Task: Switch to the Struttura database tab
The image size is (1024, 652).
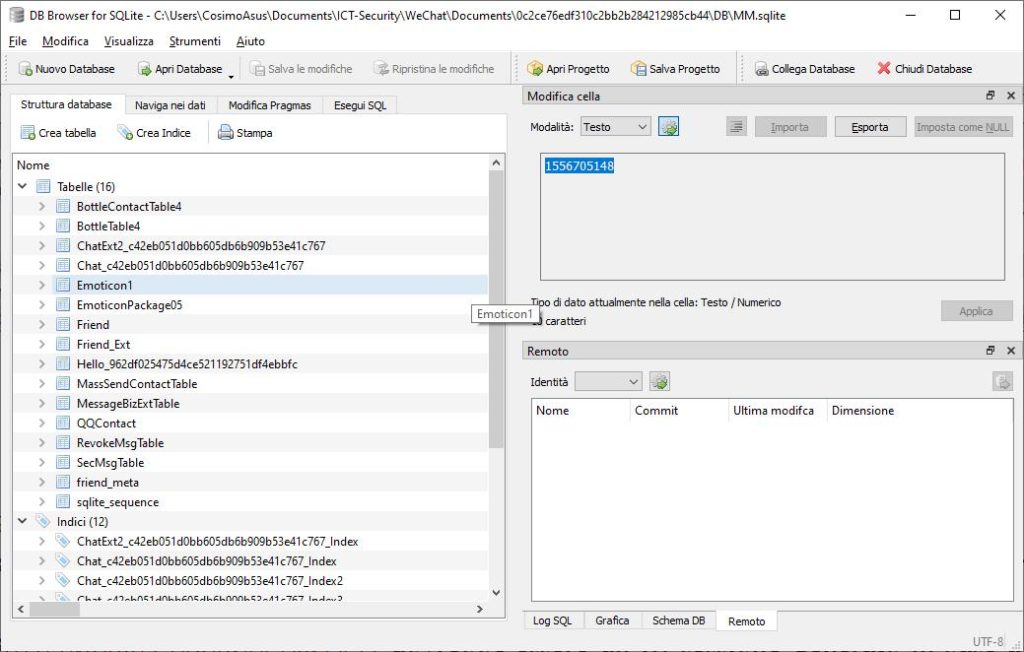Action: tap(66, 105)
